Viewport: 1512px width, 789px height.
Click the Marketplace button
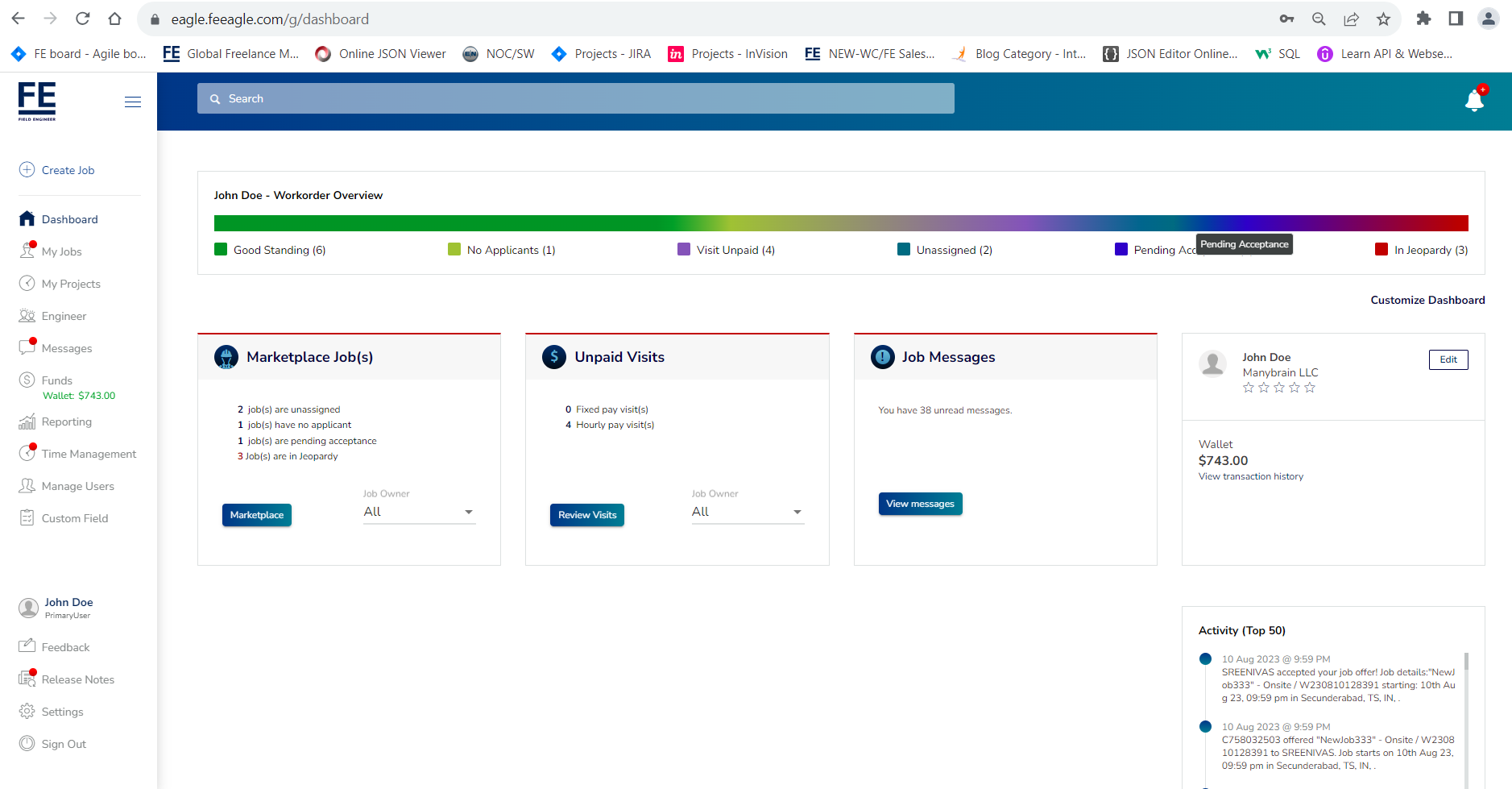[257, 515]
